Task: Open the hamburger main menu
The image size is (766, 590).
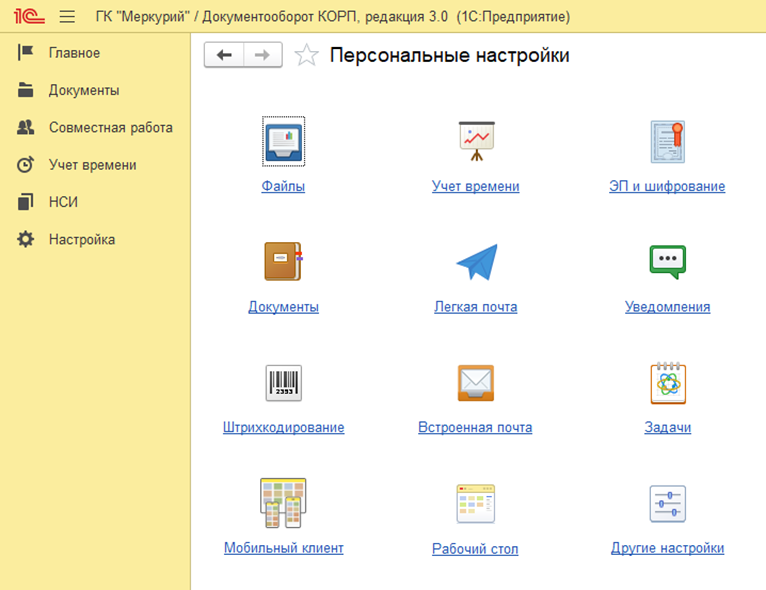Action: pyautogui.click(x=67, y=17)
